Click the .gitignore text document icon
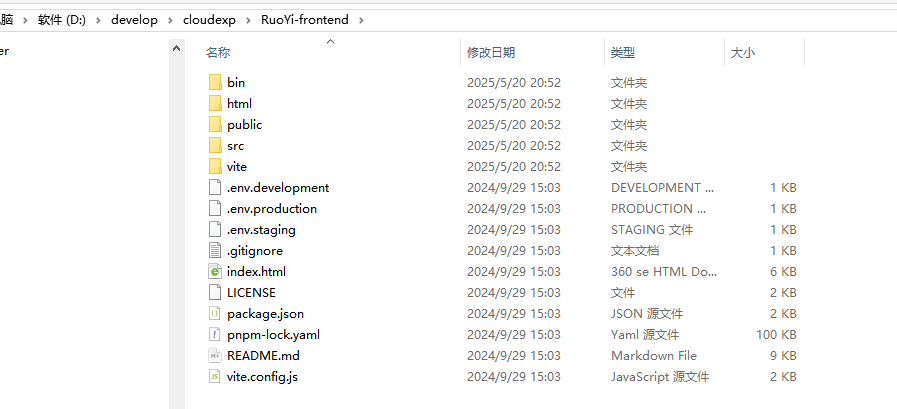 [215, 251]
